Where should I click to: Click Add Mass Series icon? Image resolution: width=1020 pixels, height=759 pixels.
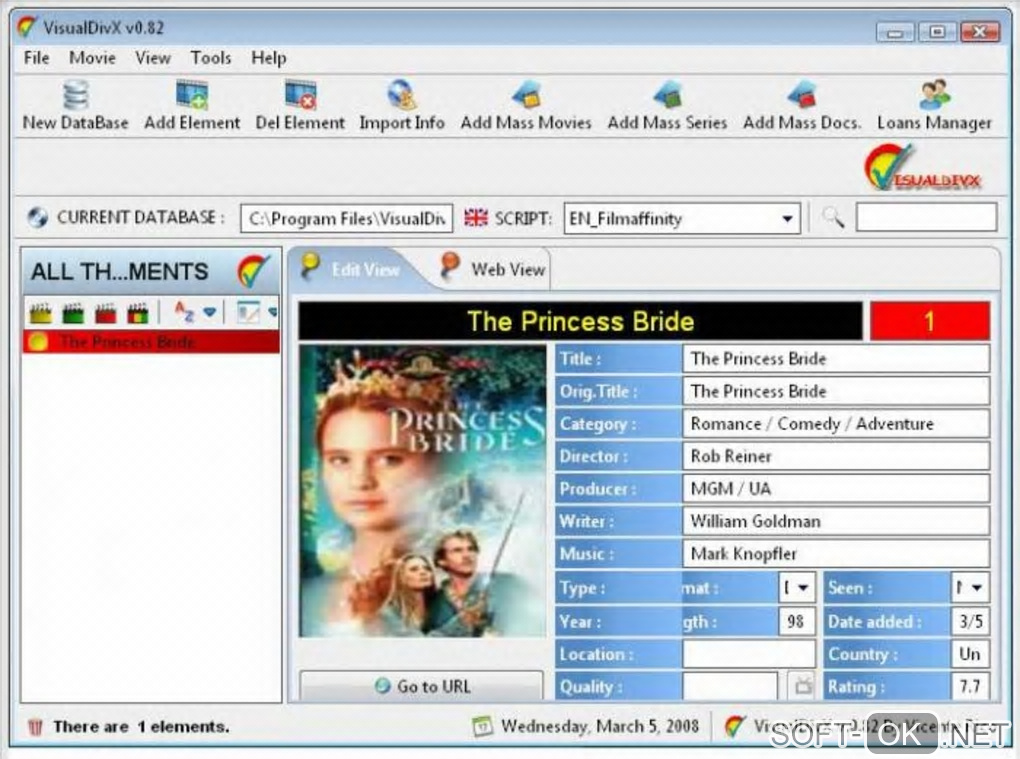(x=667, y=95)
